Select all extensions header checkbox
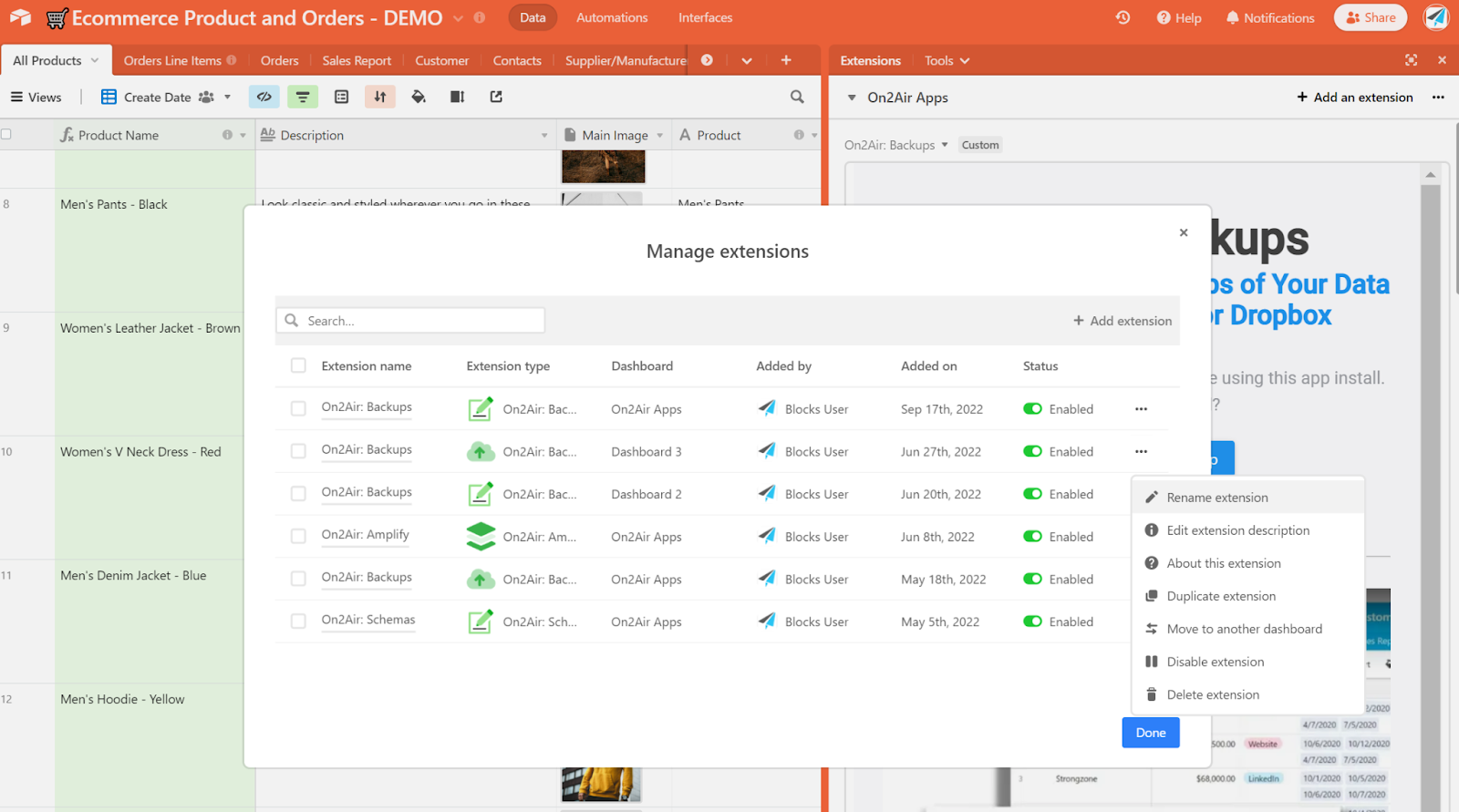This screenshot has width=1459, height=812. click(x=298, y=365)
